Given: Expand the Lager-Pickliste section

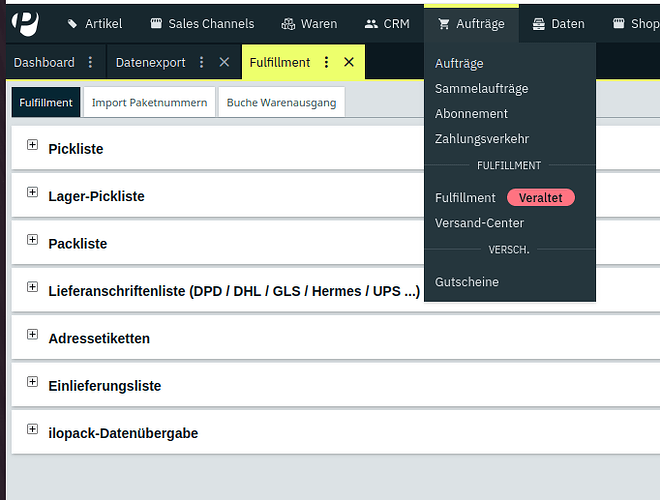Looking at the screenshot, I should pos(32,193).
